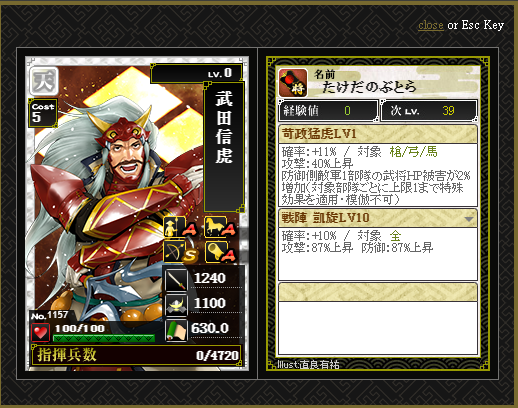Click the empty third skill slot header
518x408 pixels.
pos(378,292)
